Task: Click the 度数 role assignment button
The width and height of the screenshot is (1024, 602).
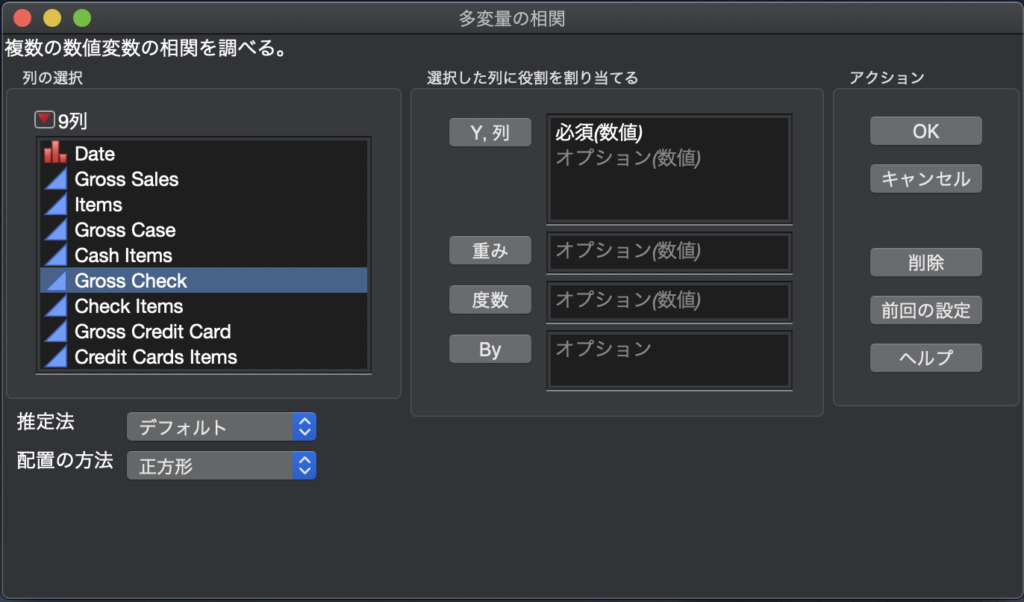Action: click(x=490, y=300)
